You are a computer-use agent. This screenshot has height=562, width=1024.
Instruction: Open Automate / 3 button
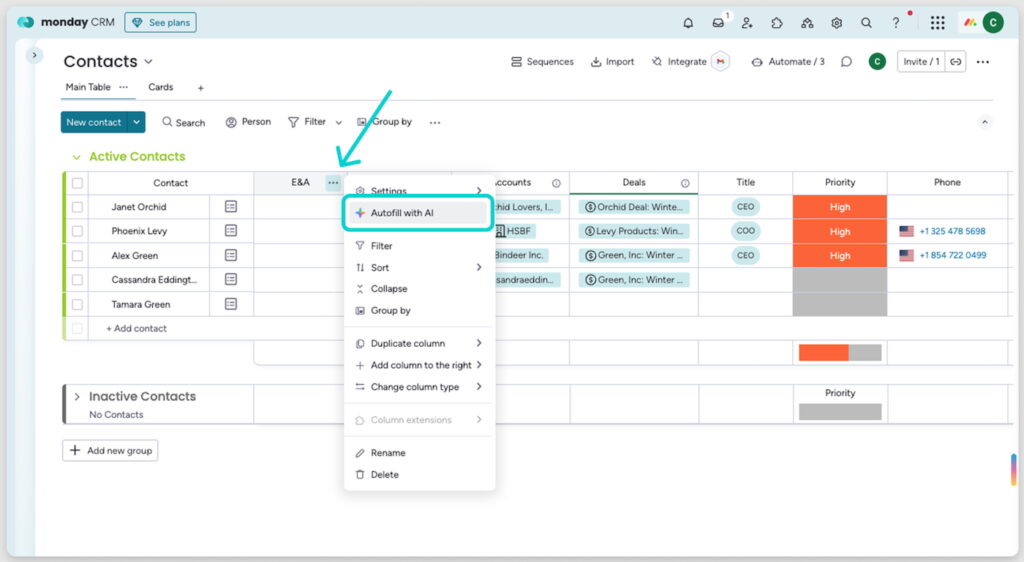[788, 61]
